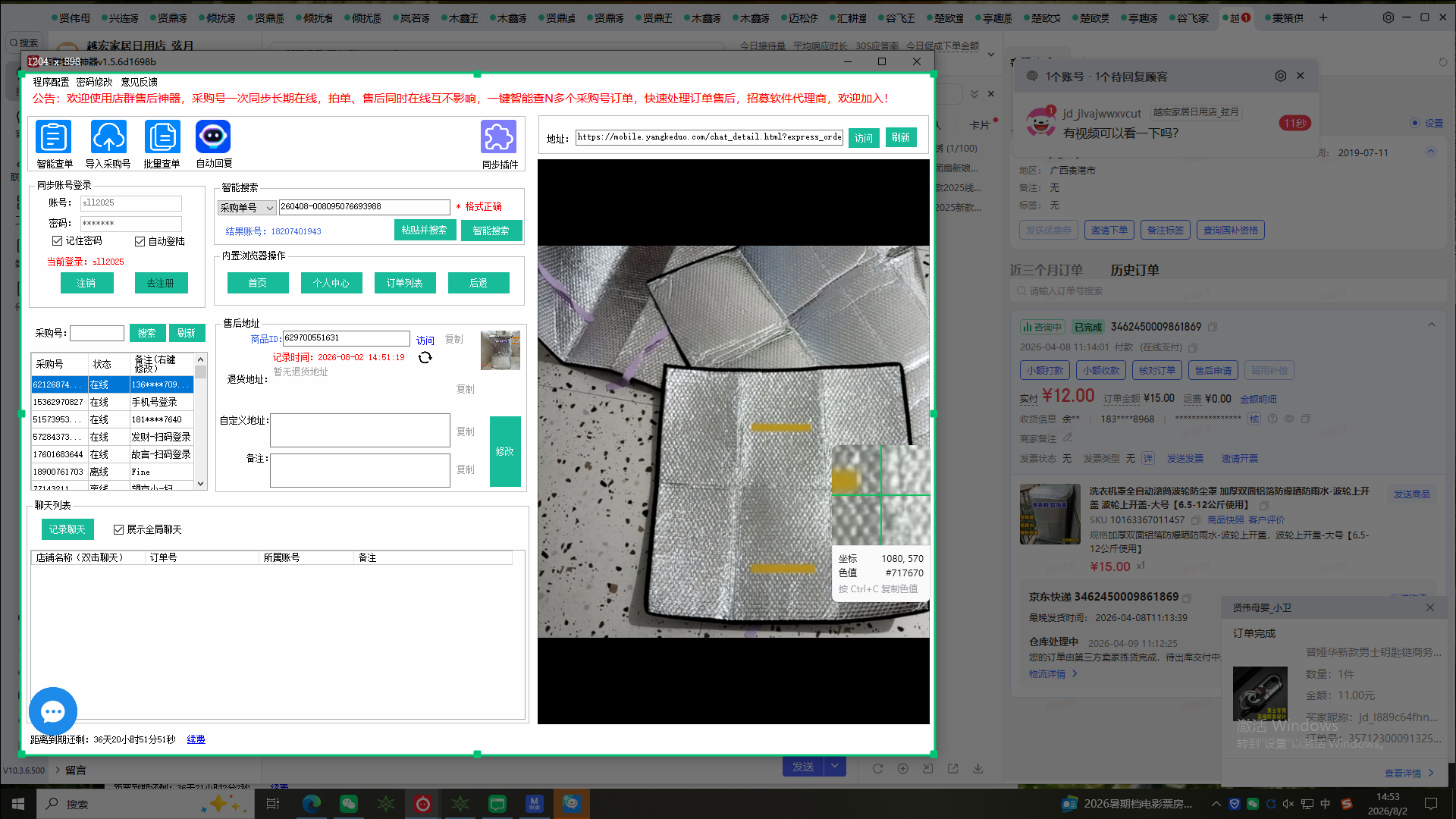Open the dropdown arrow beside 发送 button
Screen dimensions: 1456x819
pyautogui.click(x=835, y=767)
